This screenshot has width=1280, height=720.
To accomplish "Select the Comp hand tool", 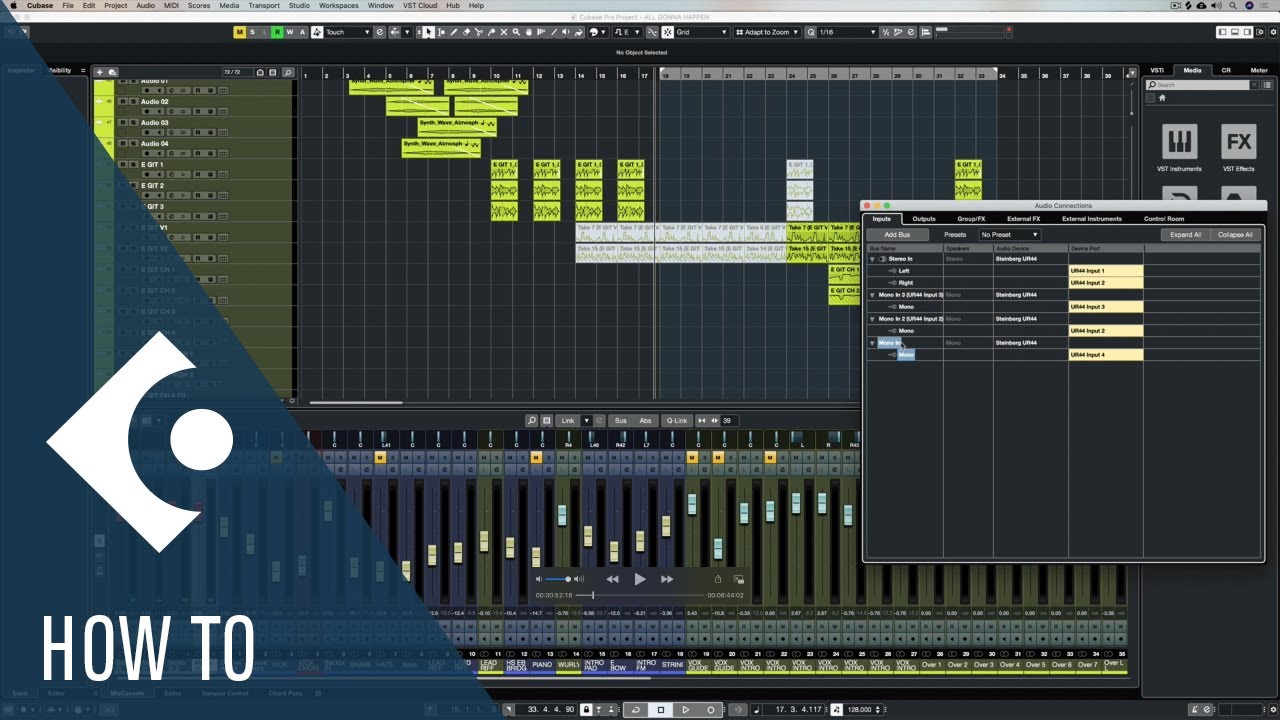I will click(529, 32).
